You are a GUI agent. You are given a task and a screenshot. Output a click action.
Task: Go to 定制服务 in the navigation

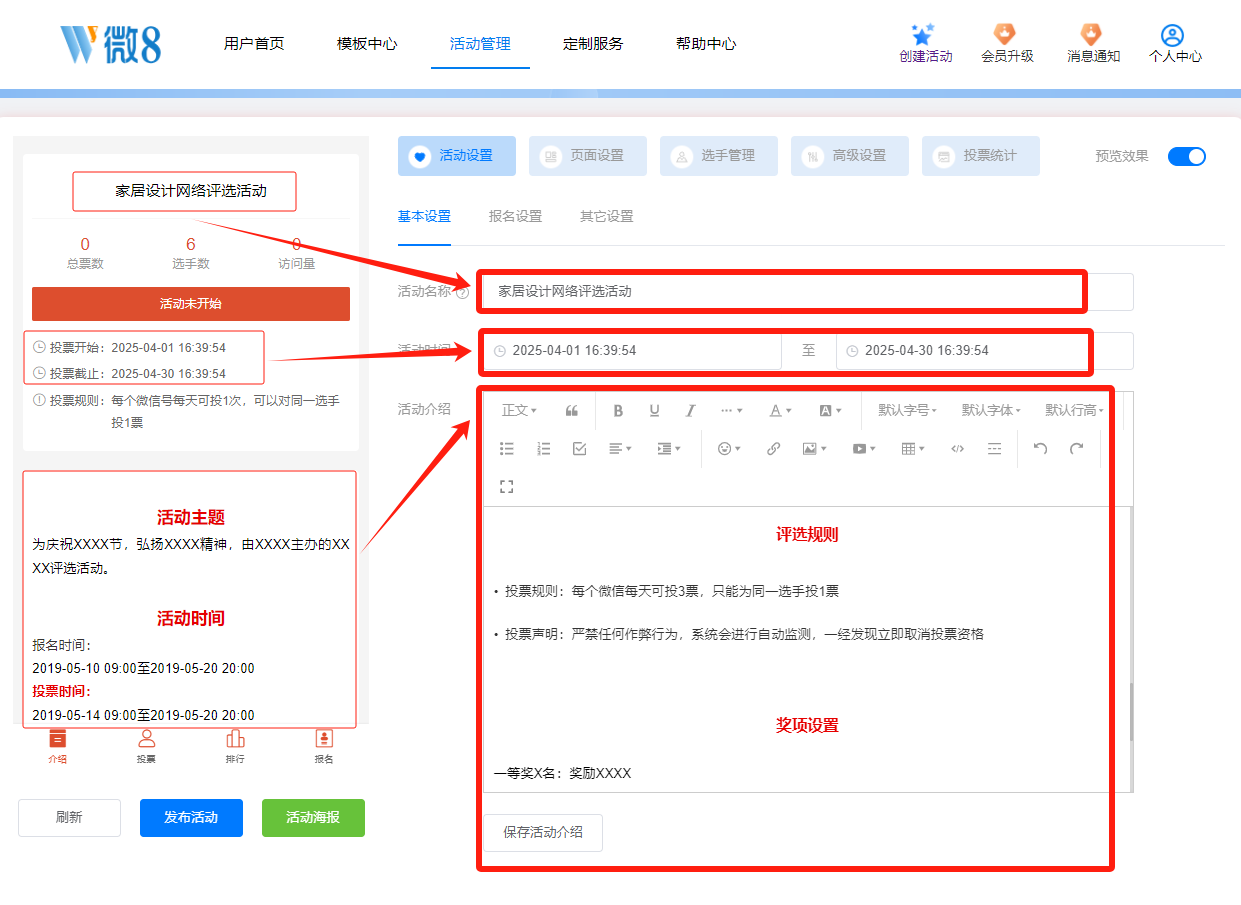click(593, 44)
